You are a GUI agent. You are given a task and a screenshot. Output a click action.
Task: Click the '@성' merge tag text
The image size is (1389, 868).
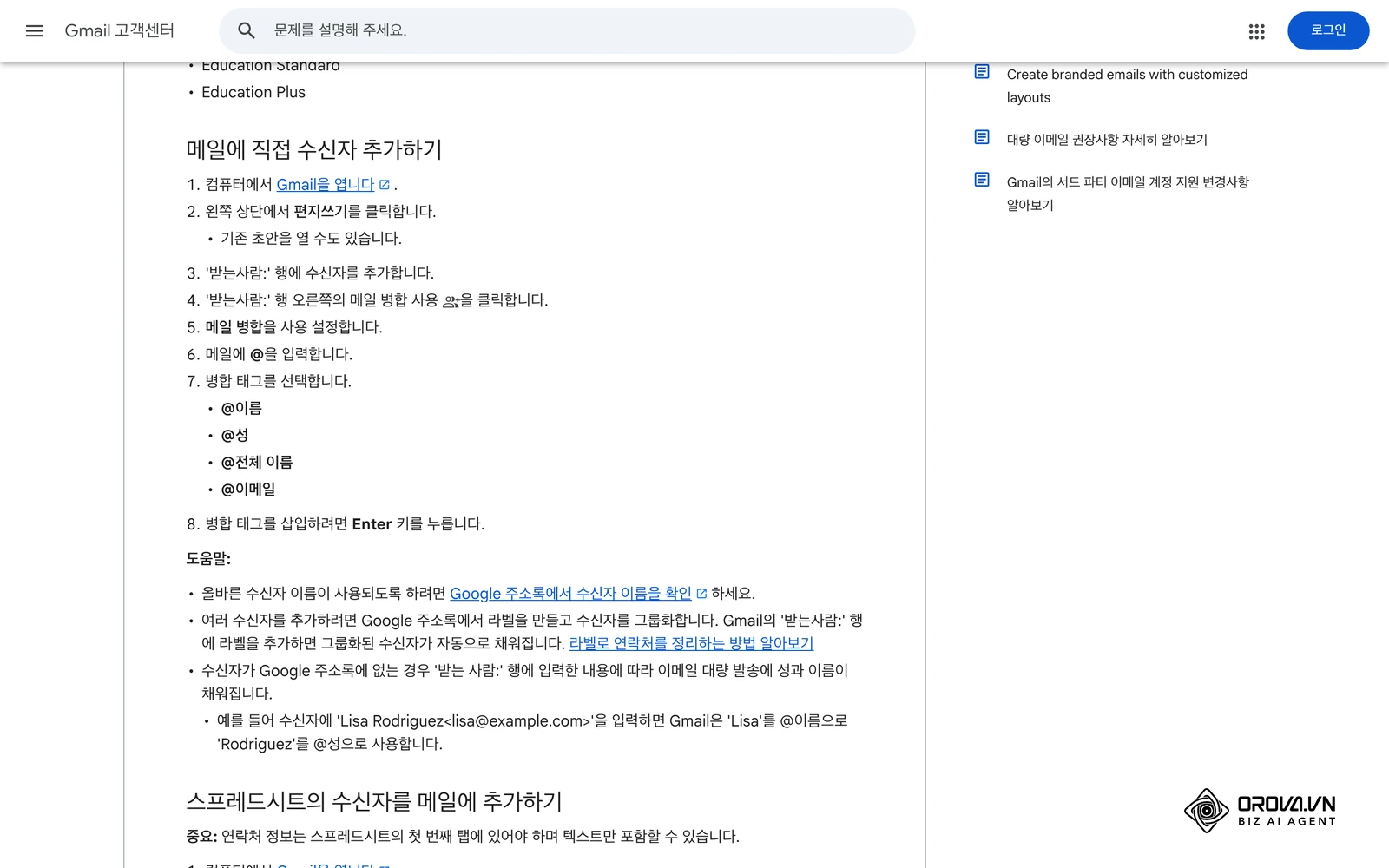click(234, 435)
